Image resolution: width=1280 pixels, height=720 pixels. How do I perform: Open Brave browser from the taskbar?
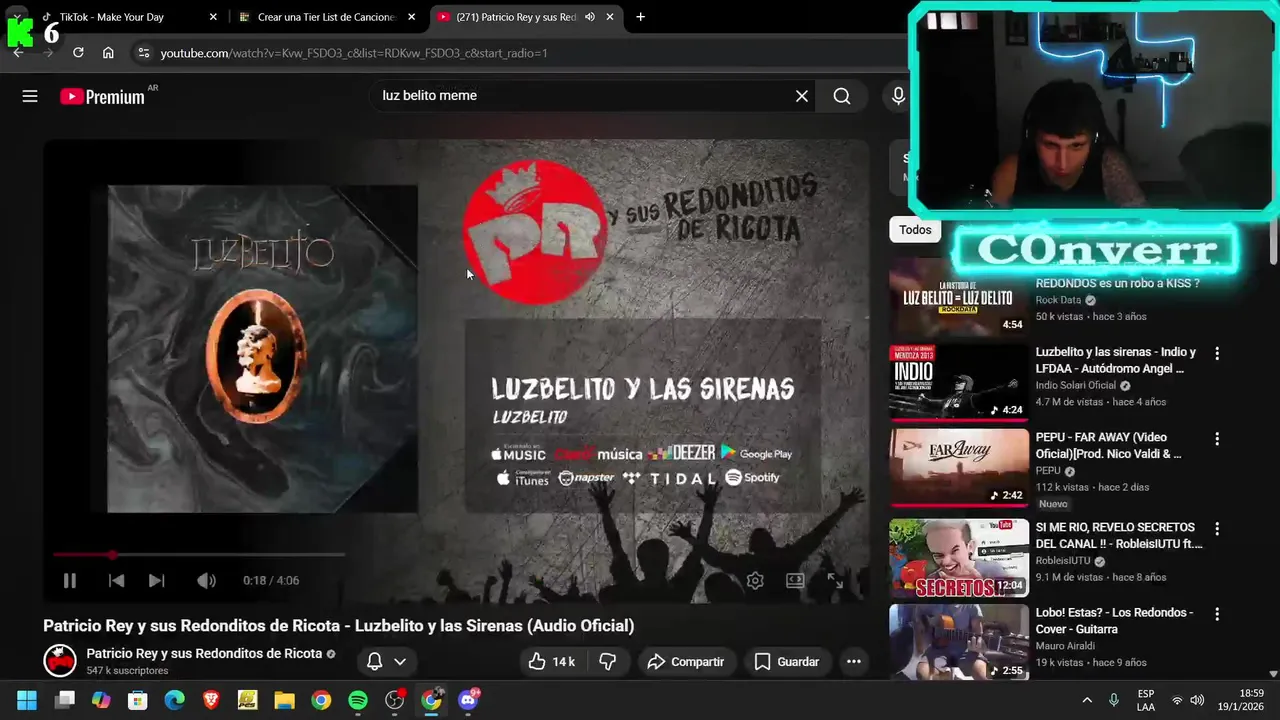tap(211, 700)
